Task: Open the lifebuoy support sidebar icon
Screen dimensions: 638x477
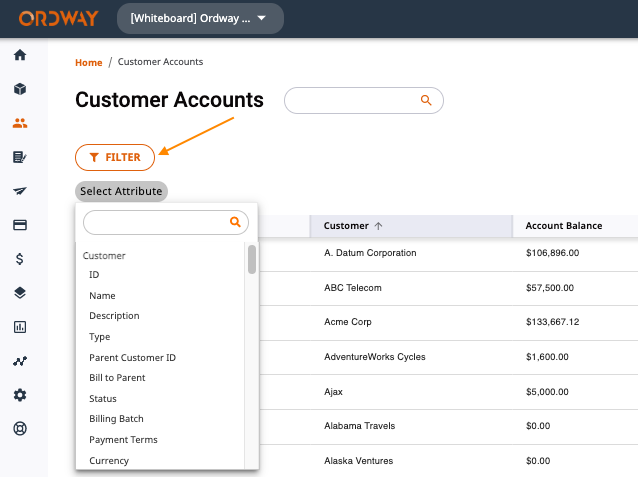Action: (20, 429)
